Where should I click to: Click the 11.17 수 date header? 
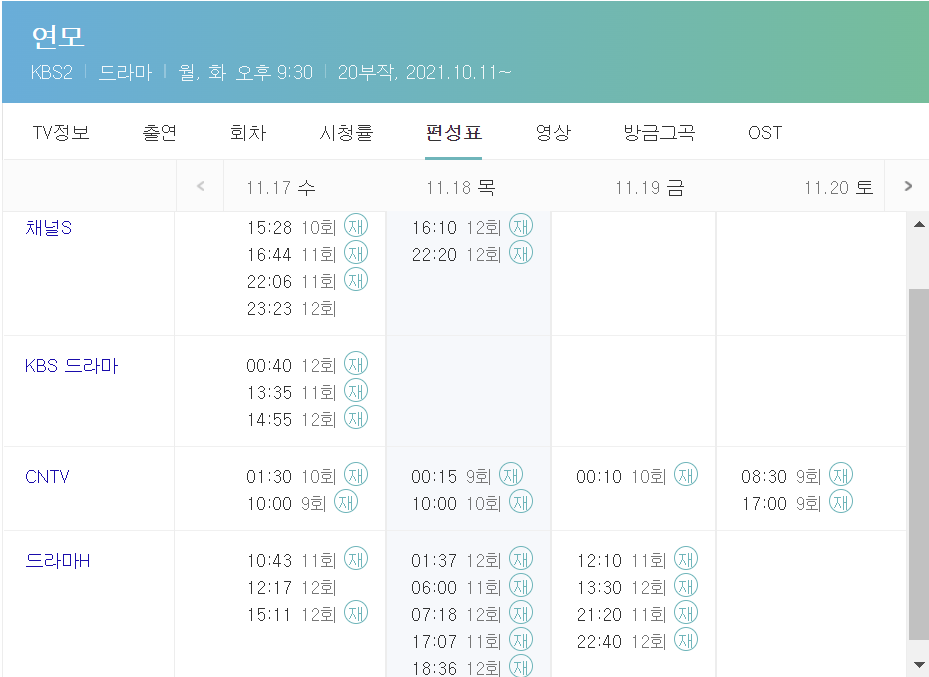281,188
